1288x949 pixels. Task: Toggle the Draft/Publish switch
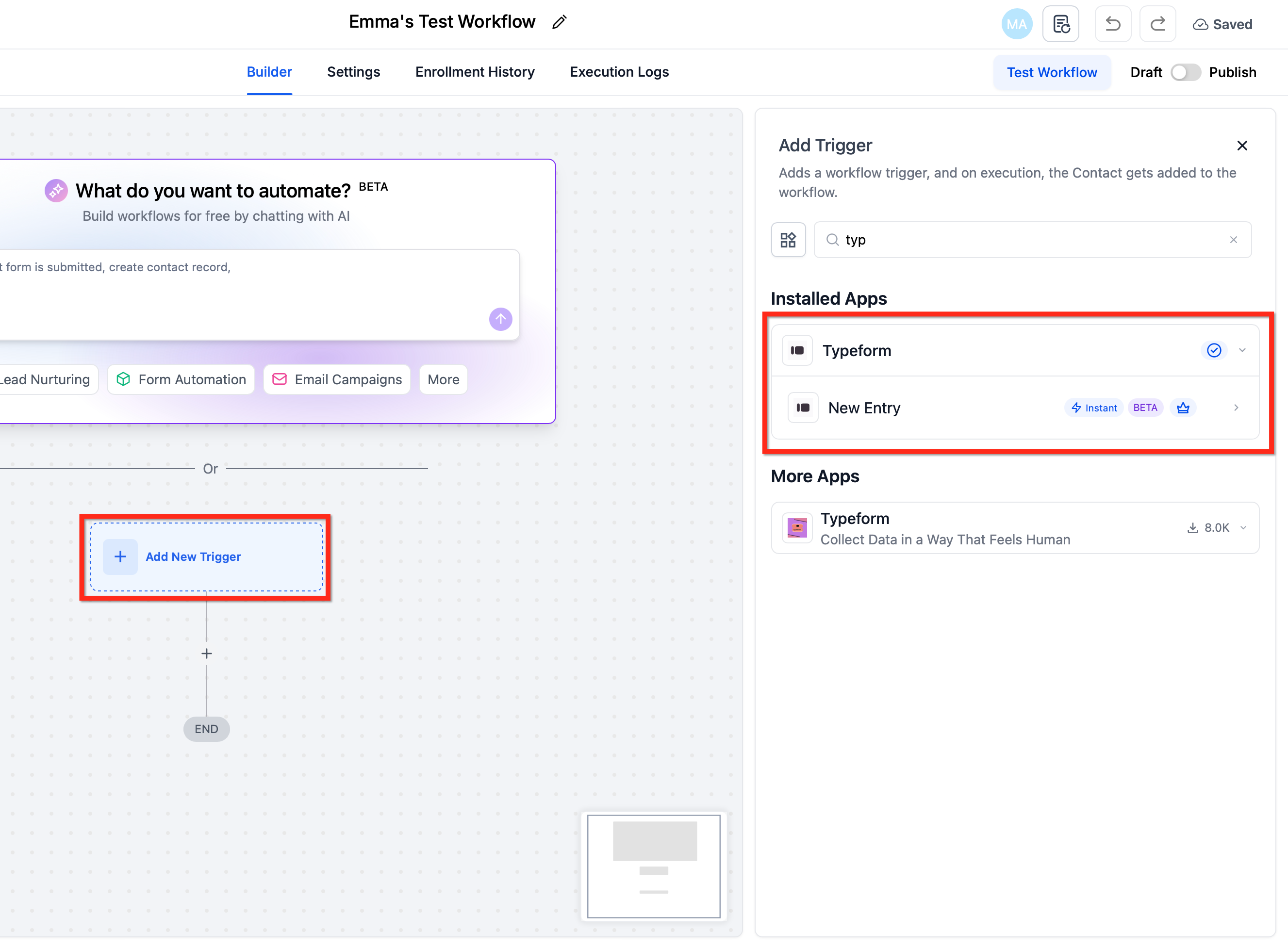pyautogui.click(x=1185, y=72)
